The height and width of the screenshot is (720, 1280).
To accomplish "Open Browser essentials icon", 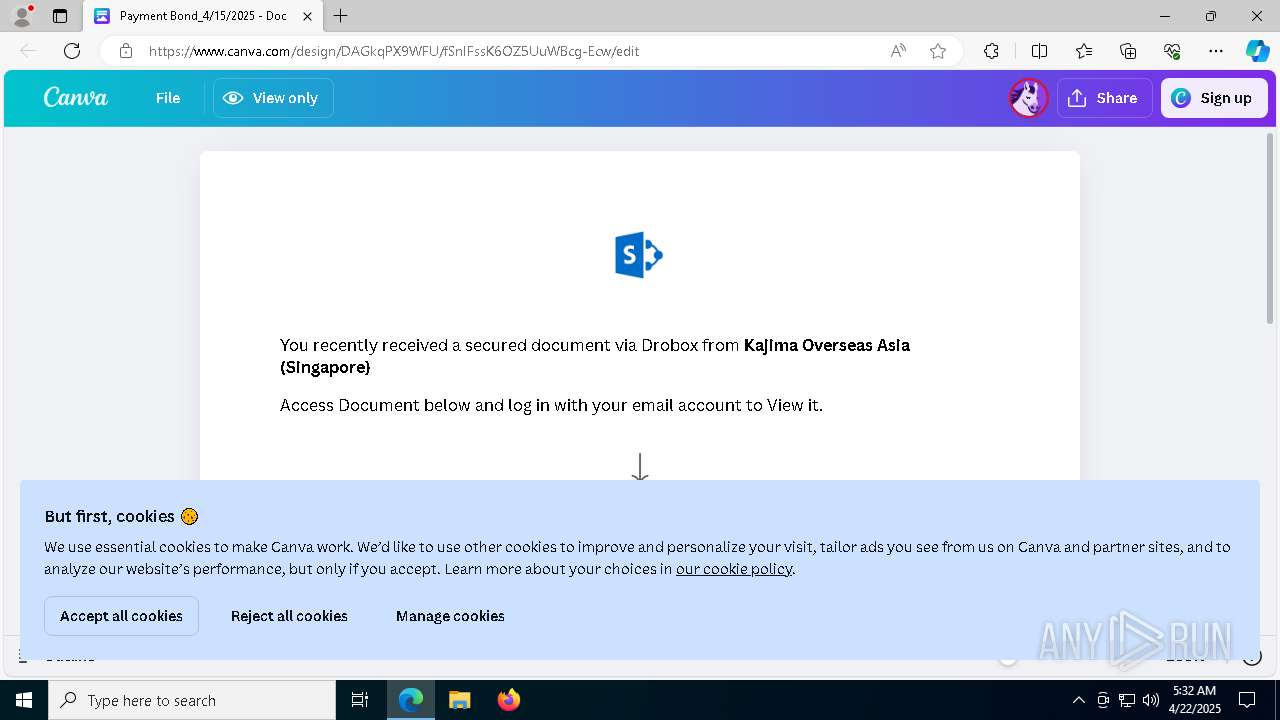I will (x=1172, y=51).
